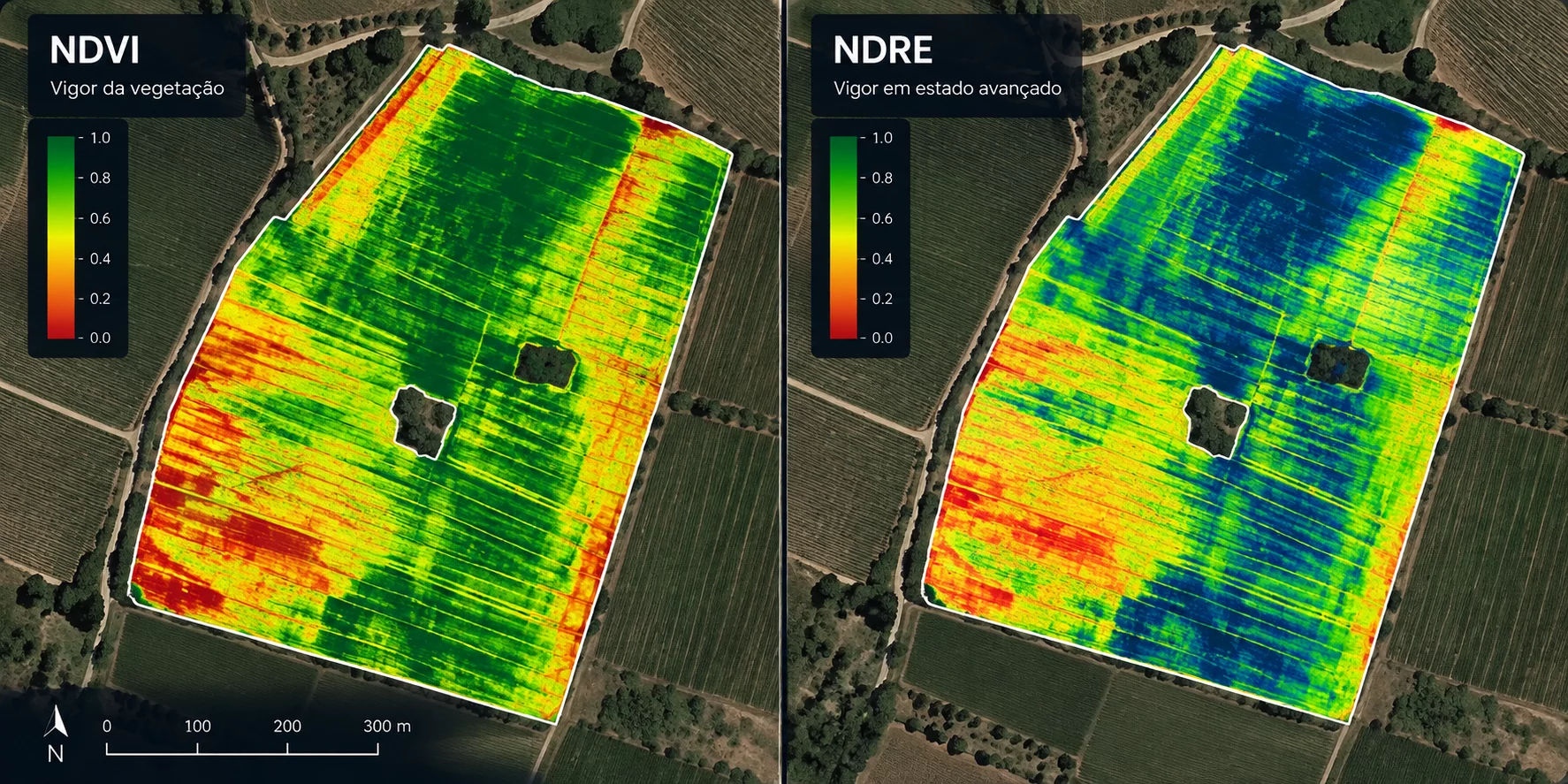The image size is (1568, 784).
Task: Click the 0.4 value in NDRE legend
Action: [x=882, y=258]
